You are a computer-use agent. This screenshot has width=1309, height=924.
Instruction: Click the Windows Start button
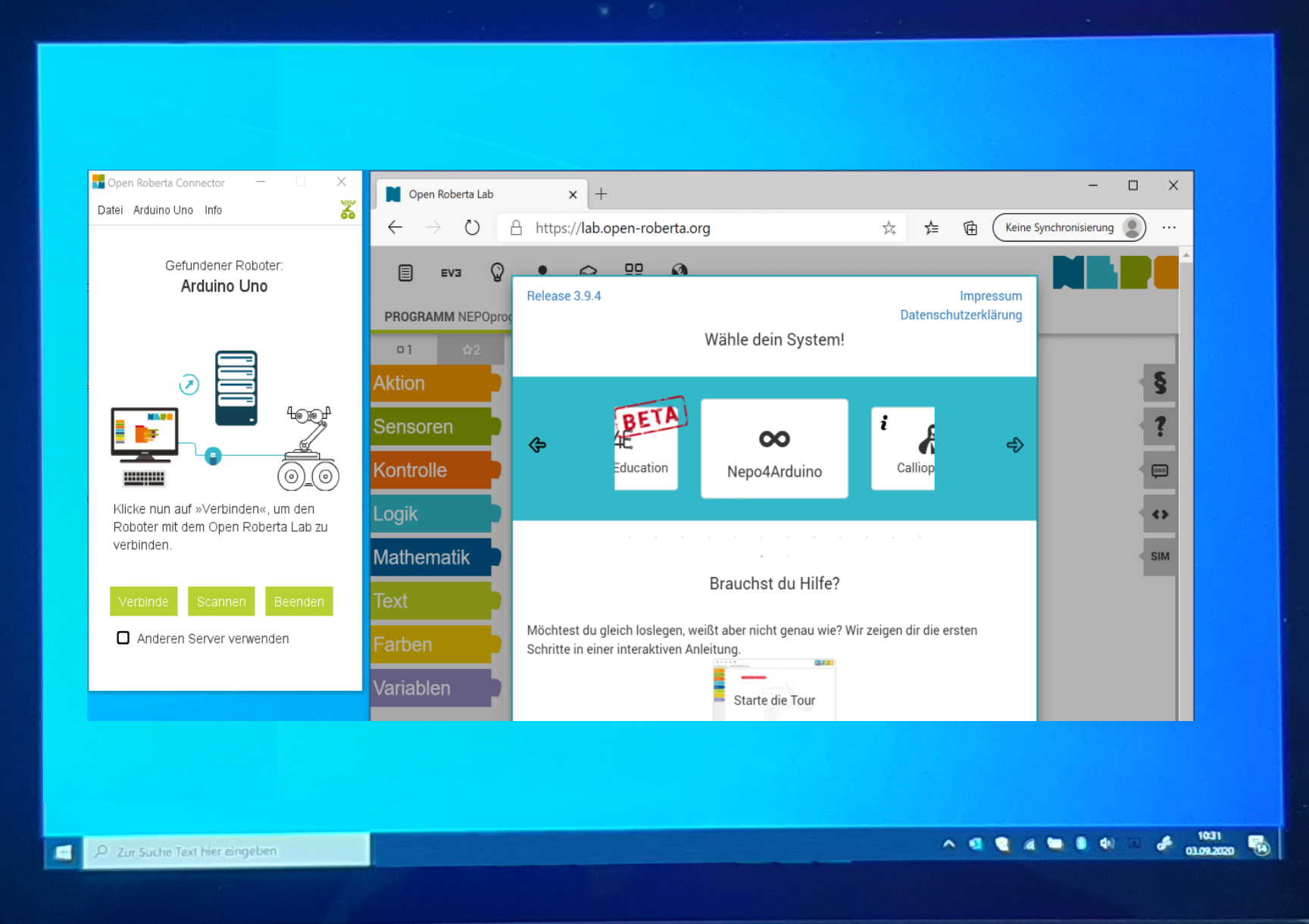[64, 853]
